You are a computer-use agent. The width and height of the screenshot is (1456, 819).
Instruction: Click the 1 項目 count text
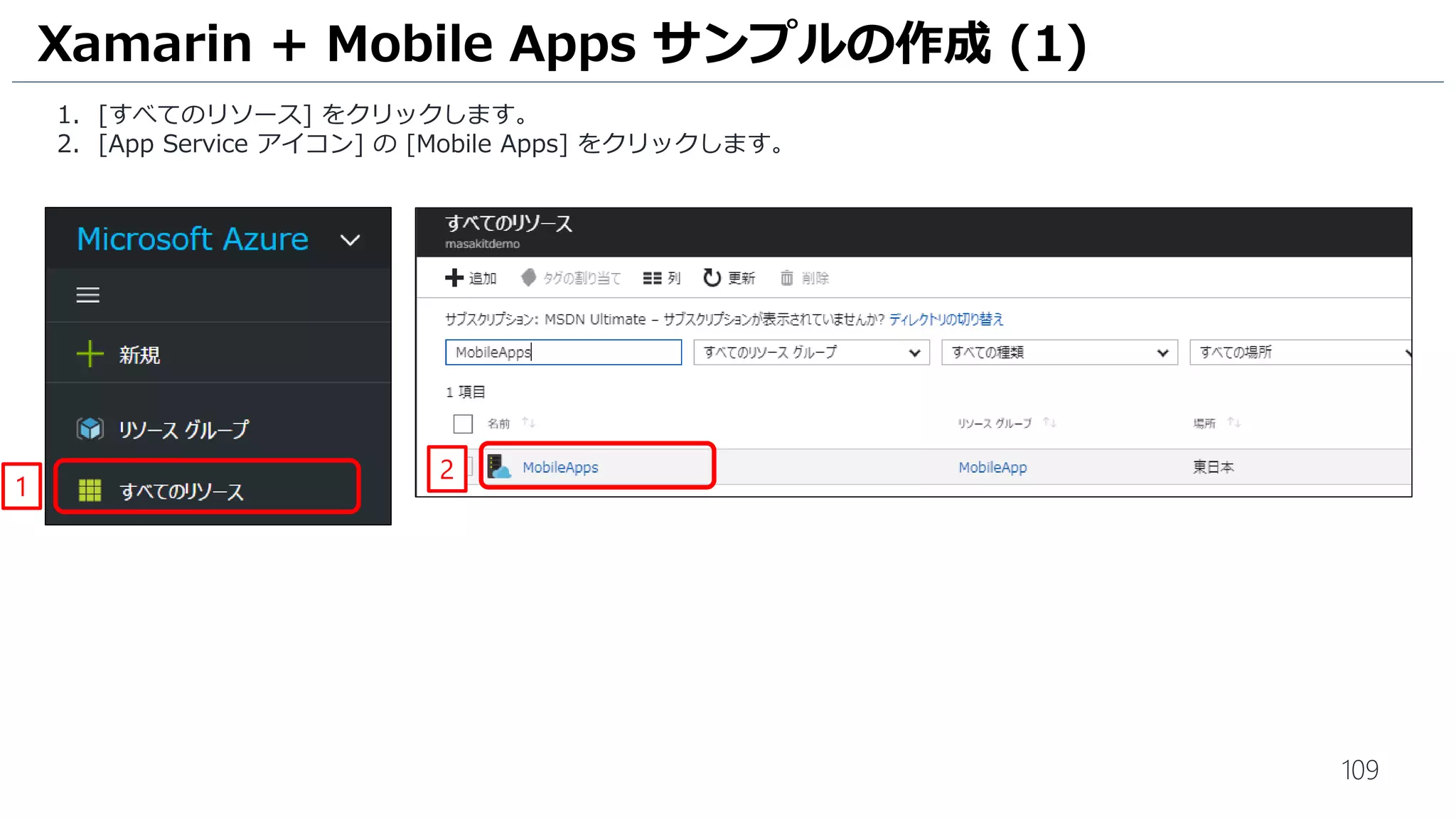465,392
